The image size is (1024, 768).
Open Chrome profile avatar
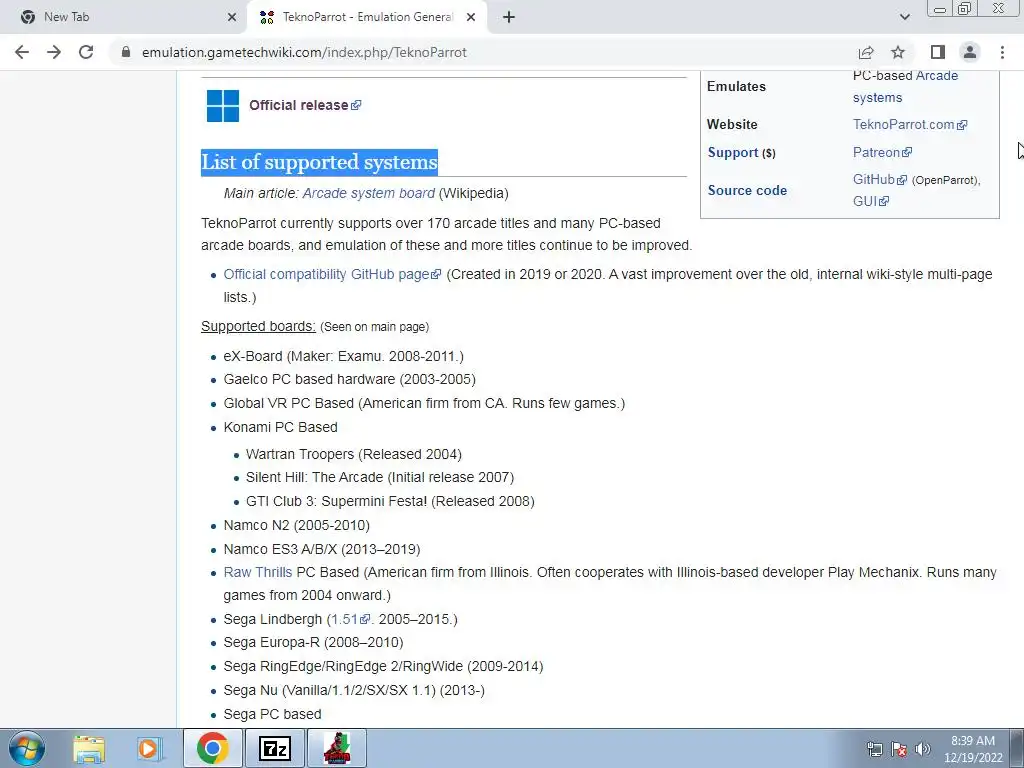970,52
